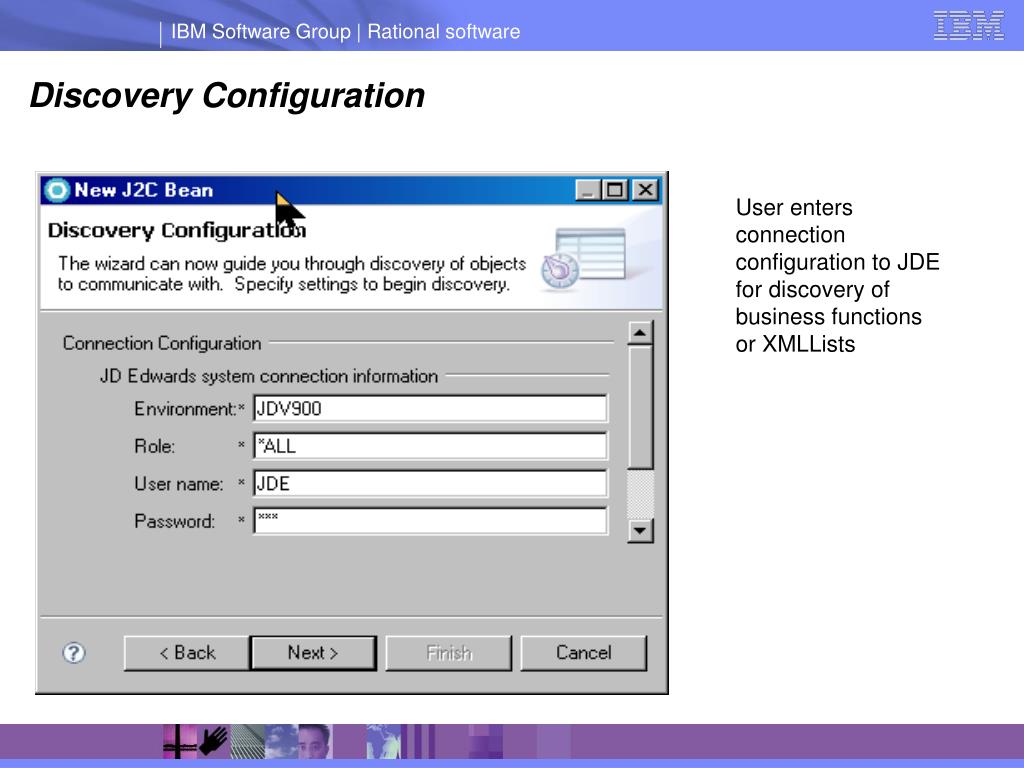This screenshot has width=1024, height=768.
Task: Click 'IBM Software Group' header text
Action: coord(261,31)
